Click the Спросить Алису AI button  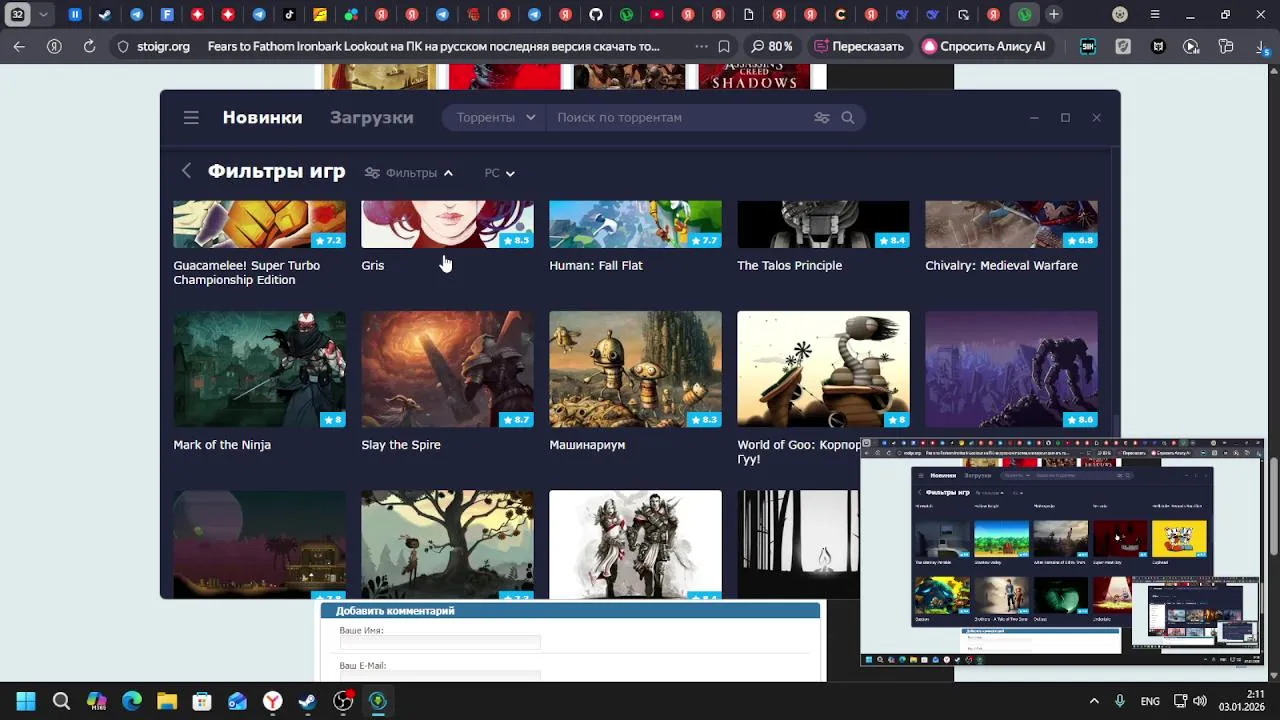tap(984, 46)
